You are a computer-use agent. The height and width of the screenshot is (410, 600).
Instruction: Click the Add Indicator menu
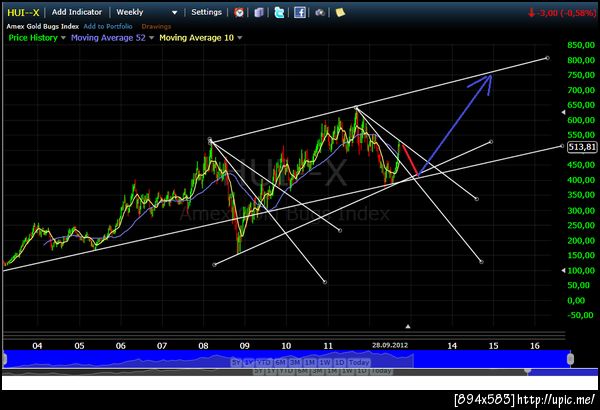click(77, 12)
